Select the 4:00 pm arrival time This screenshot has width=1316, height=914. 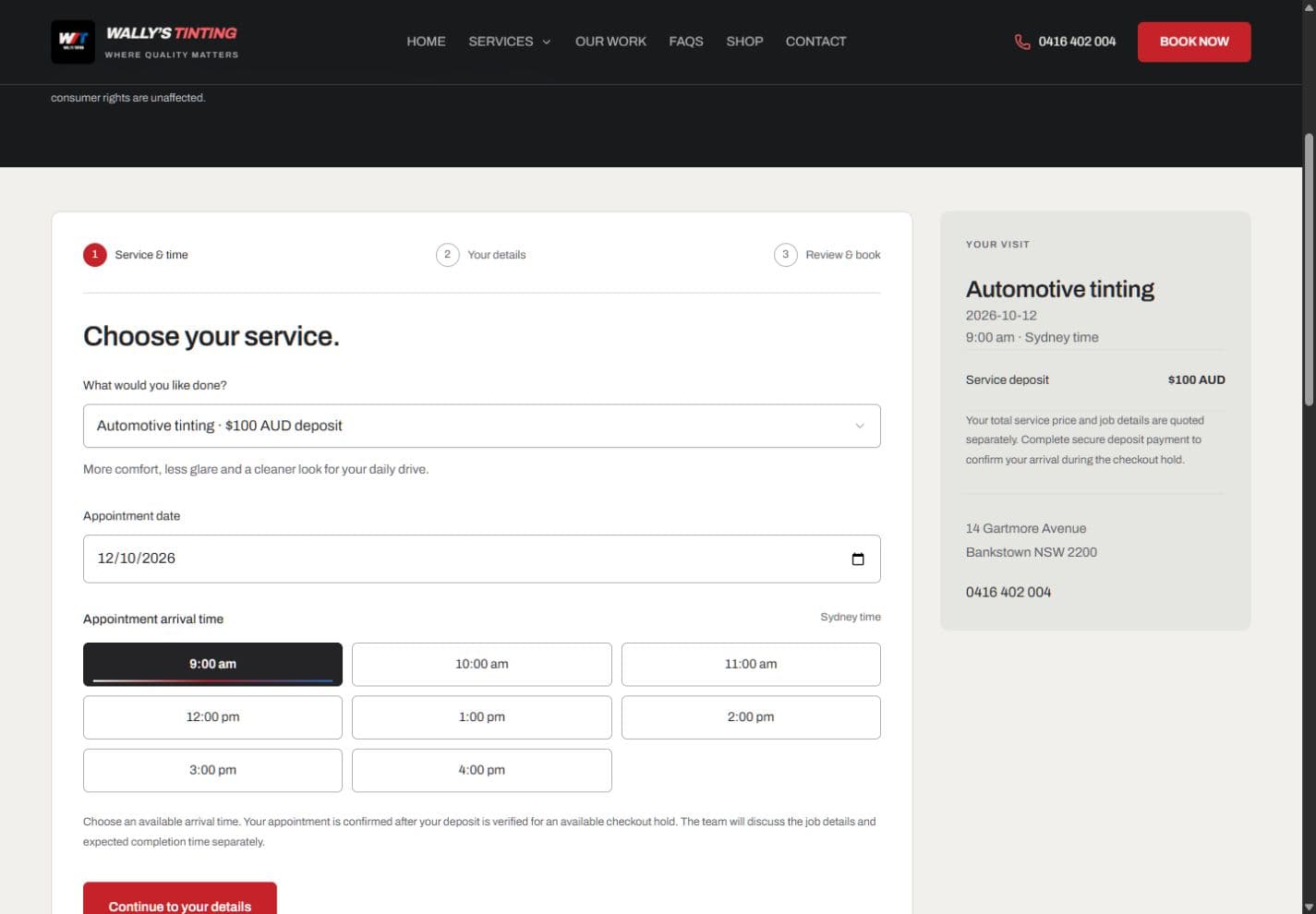[482, 770]
